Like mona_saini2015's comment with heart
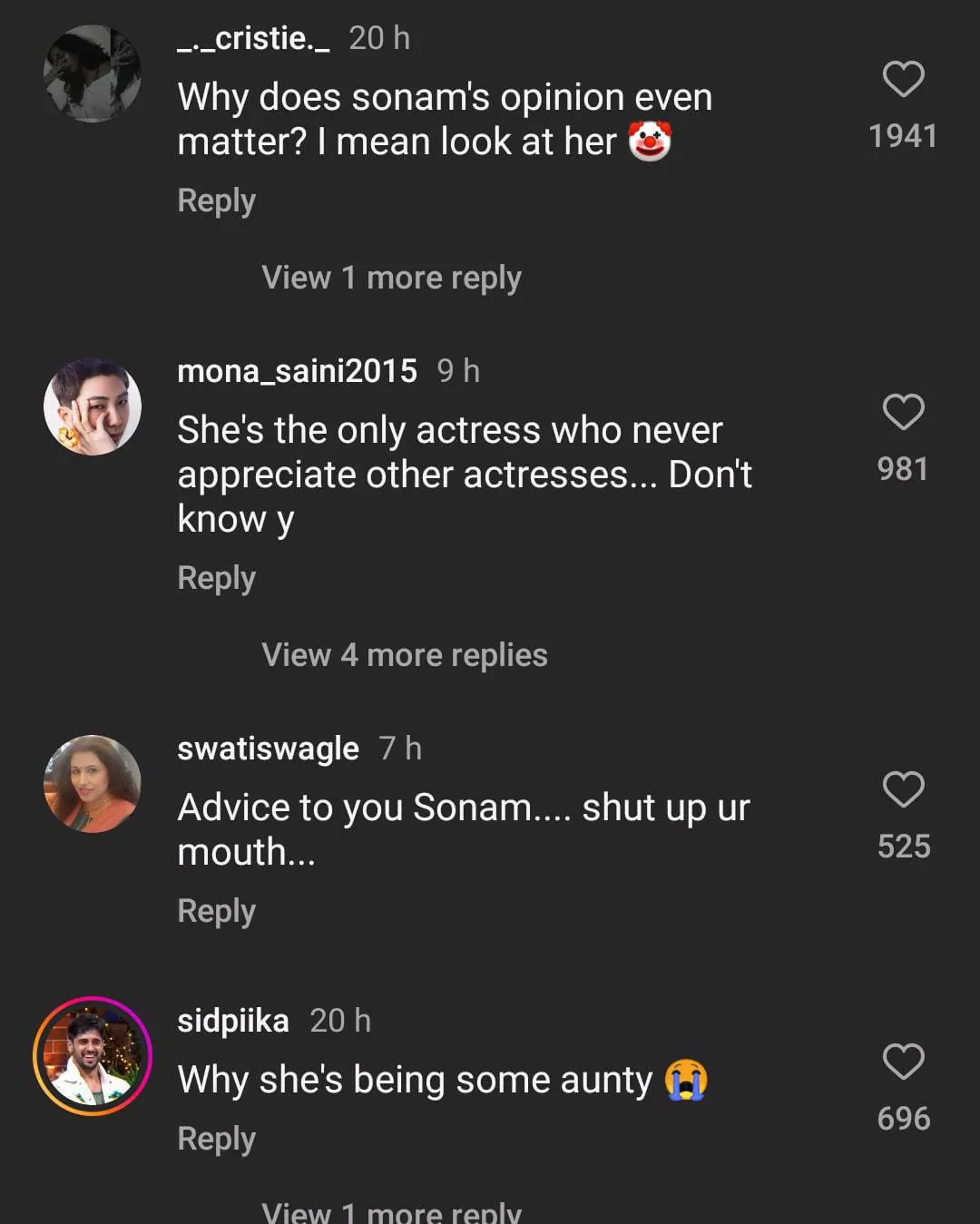The height and width of the screenshot is (1224, 980). (x=903, y=413)
